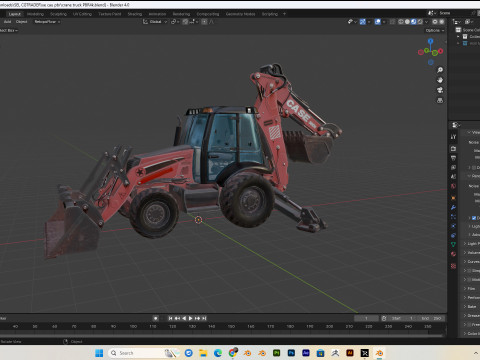Viewport: 480px width, 360px height.
Task: Open the World properties tab
Action: point(453,186)
